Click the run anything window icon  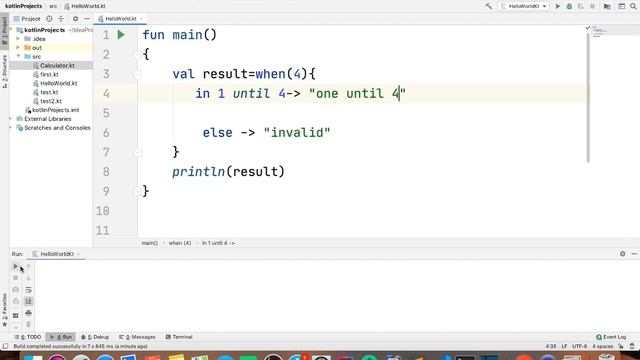621,6
